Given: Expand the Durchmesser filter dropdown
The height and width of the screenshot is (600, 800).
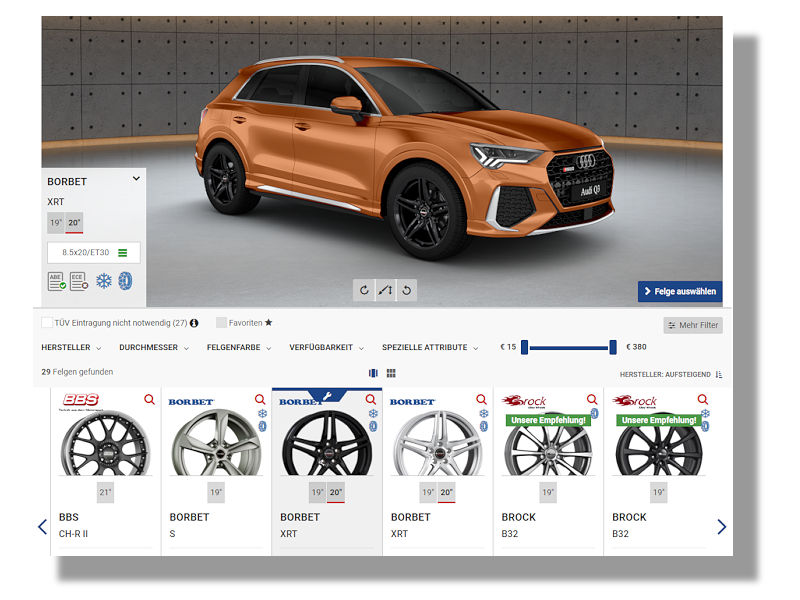Looking at the screenshot, I should [154, 347].
